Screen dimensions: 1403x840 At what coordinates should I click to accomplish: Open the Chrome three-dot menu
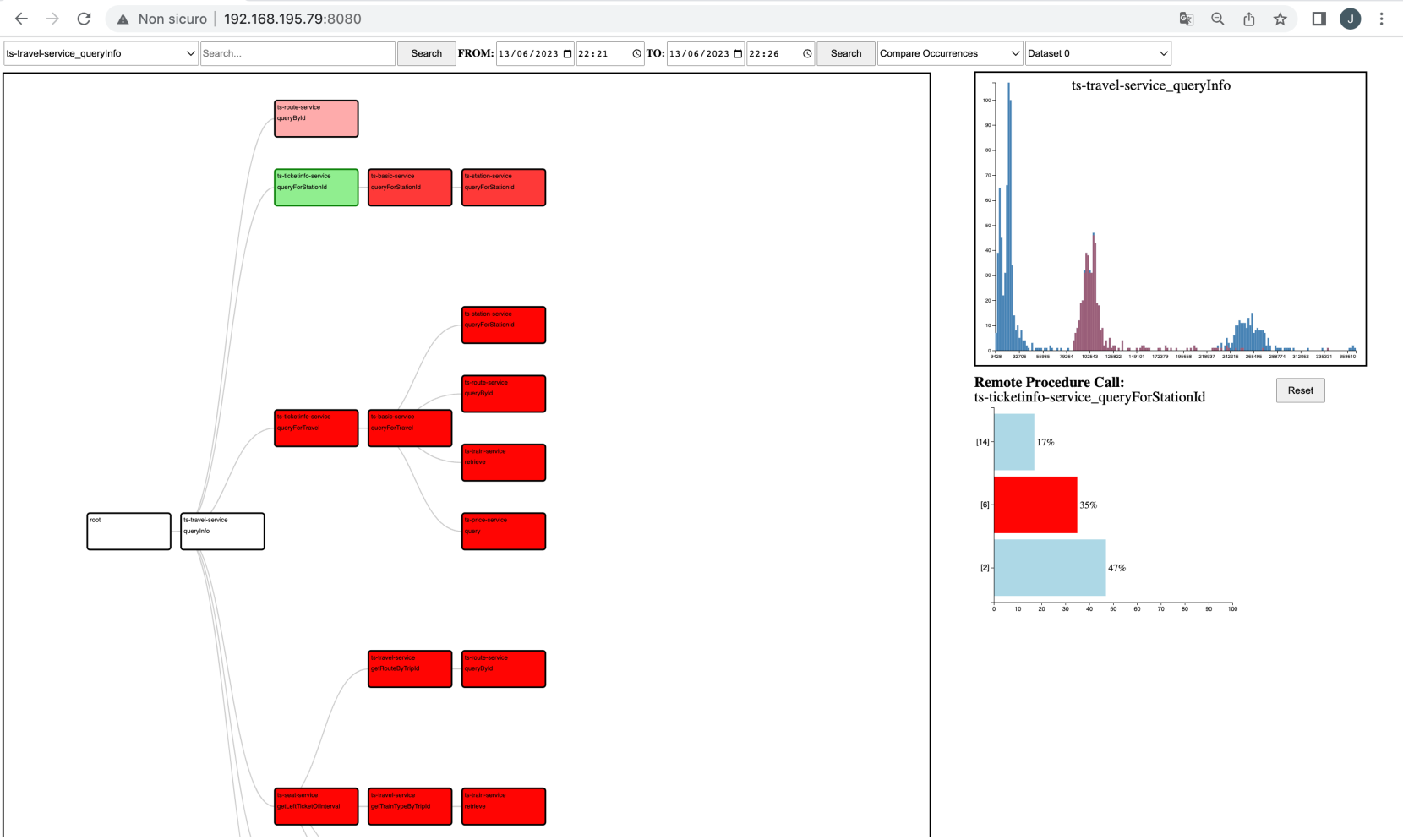tap(1381, 19)
